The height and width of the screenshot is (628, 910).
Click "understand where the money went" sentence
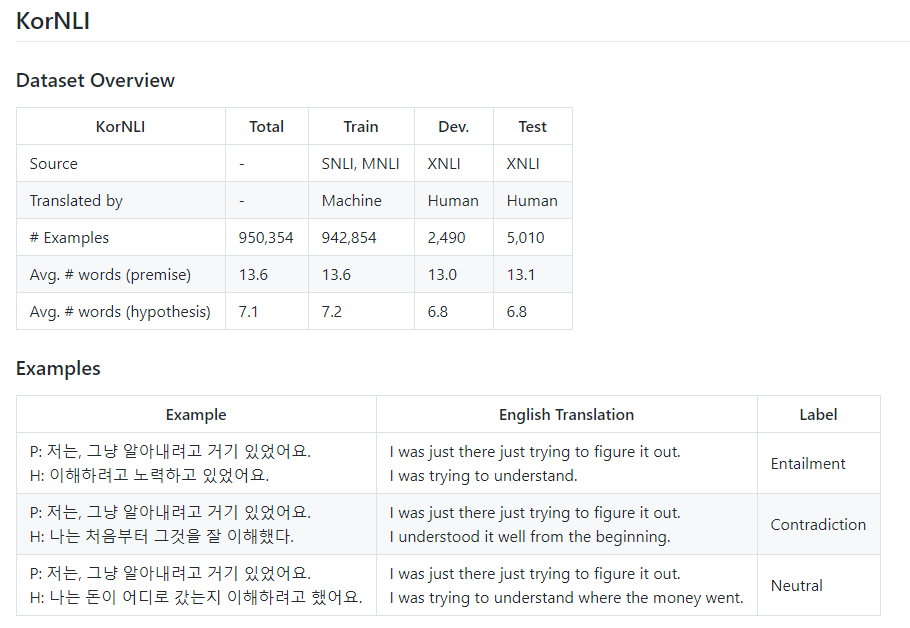click(x=566, y=598)
